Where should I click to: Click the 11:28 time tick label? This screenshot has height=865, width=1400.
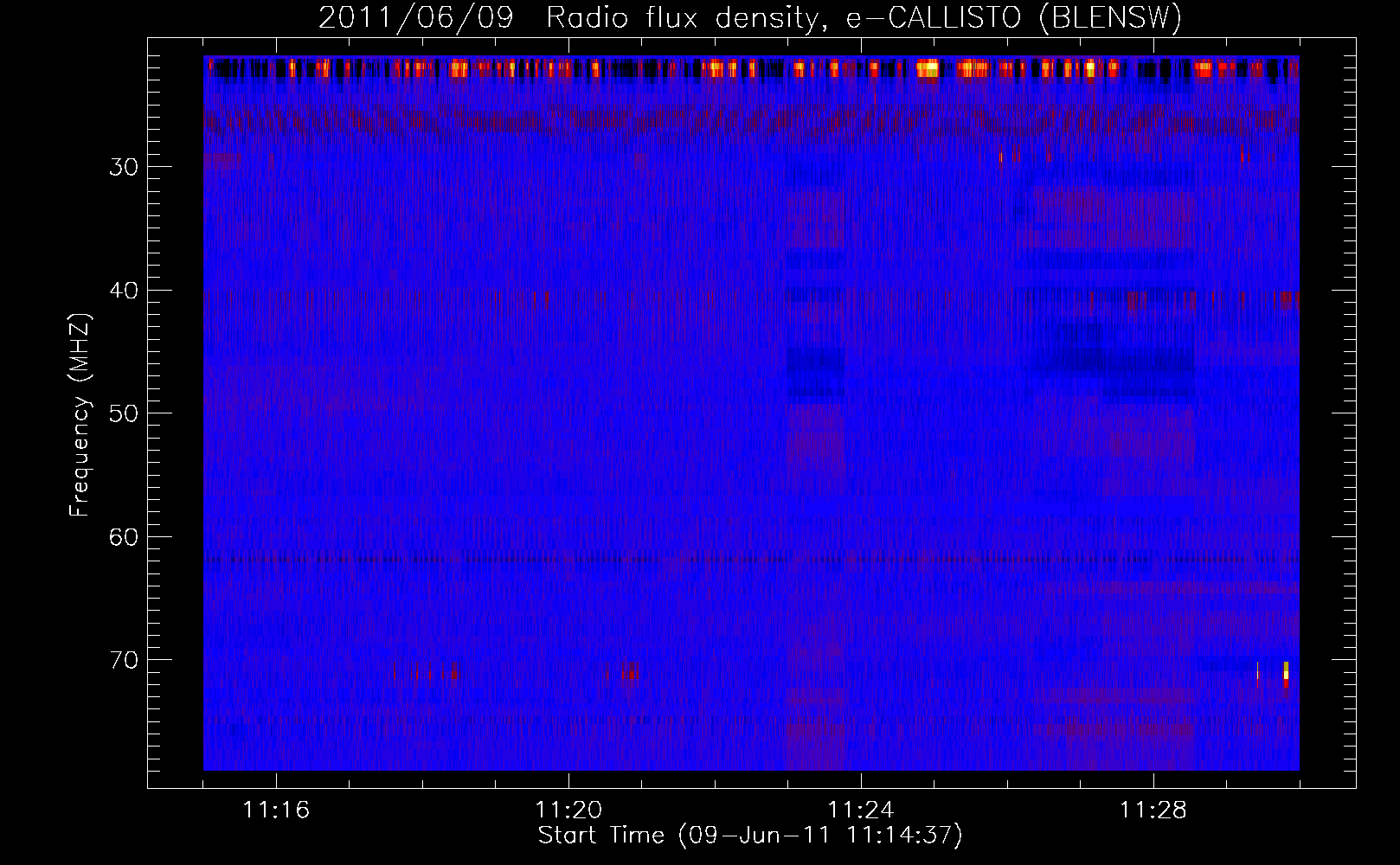point(1153,811)
